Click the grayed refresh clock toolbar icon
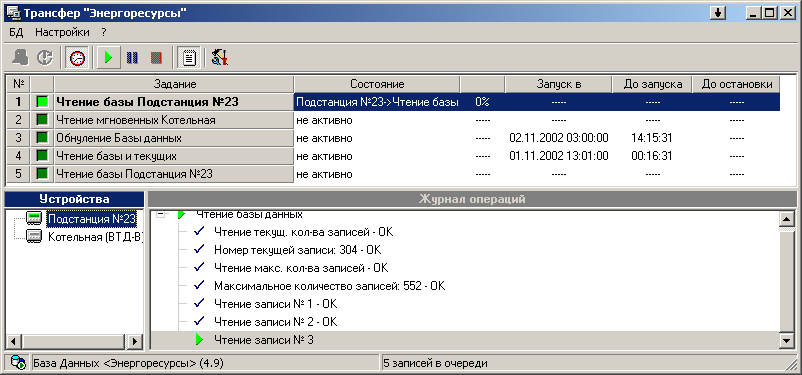 (x=45, y=57)
